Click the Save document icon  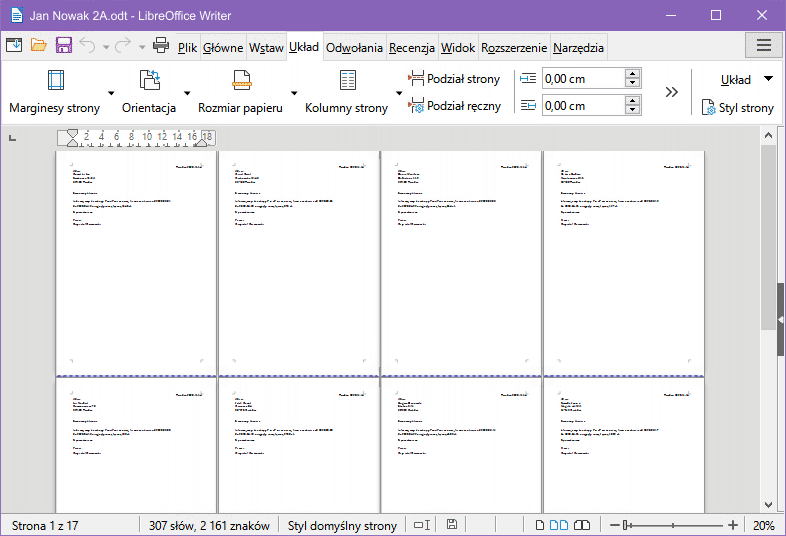tap(64, 45)
